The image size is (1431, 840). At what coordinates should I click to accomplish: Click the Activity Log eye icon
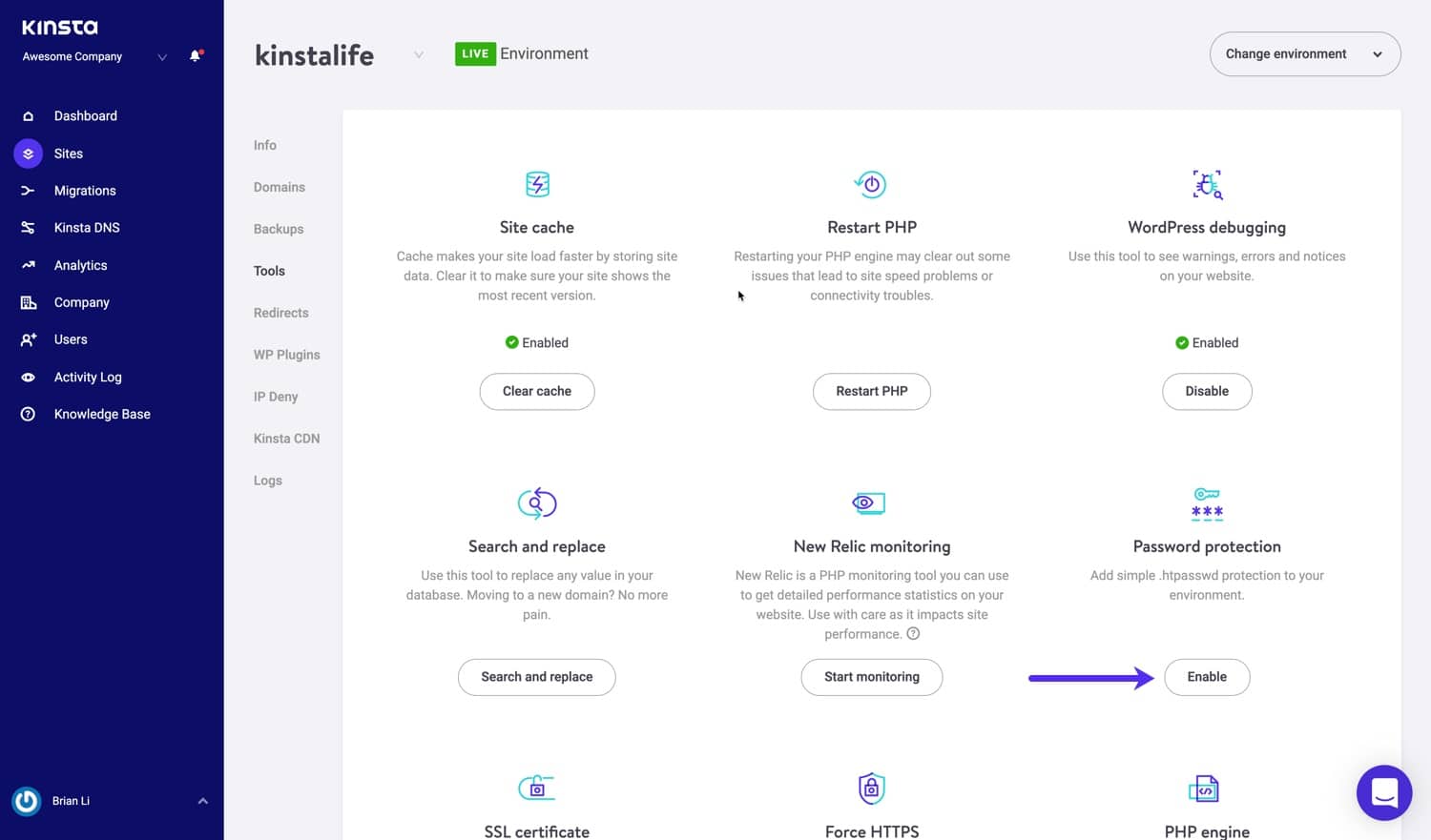click(x=28, y=378)
